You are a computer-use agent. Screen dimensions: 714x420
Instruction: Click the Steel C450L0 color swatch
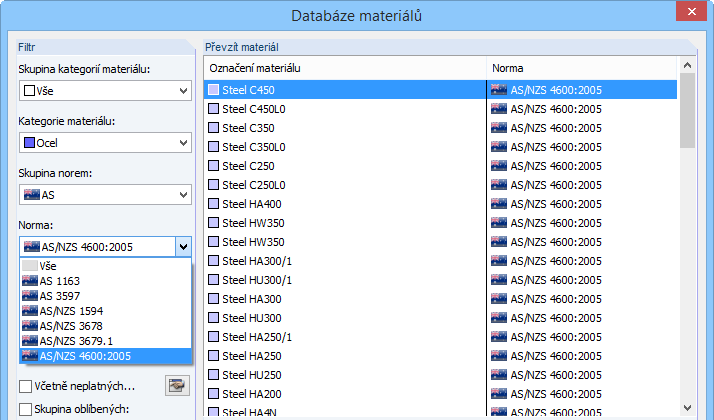coord(213,109)
